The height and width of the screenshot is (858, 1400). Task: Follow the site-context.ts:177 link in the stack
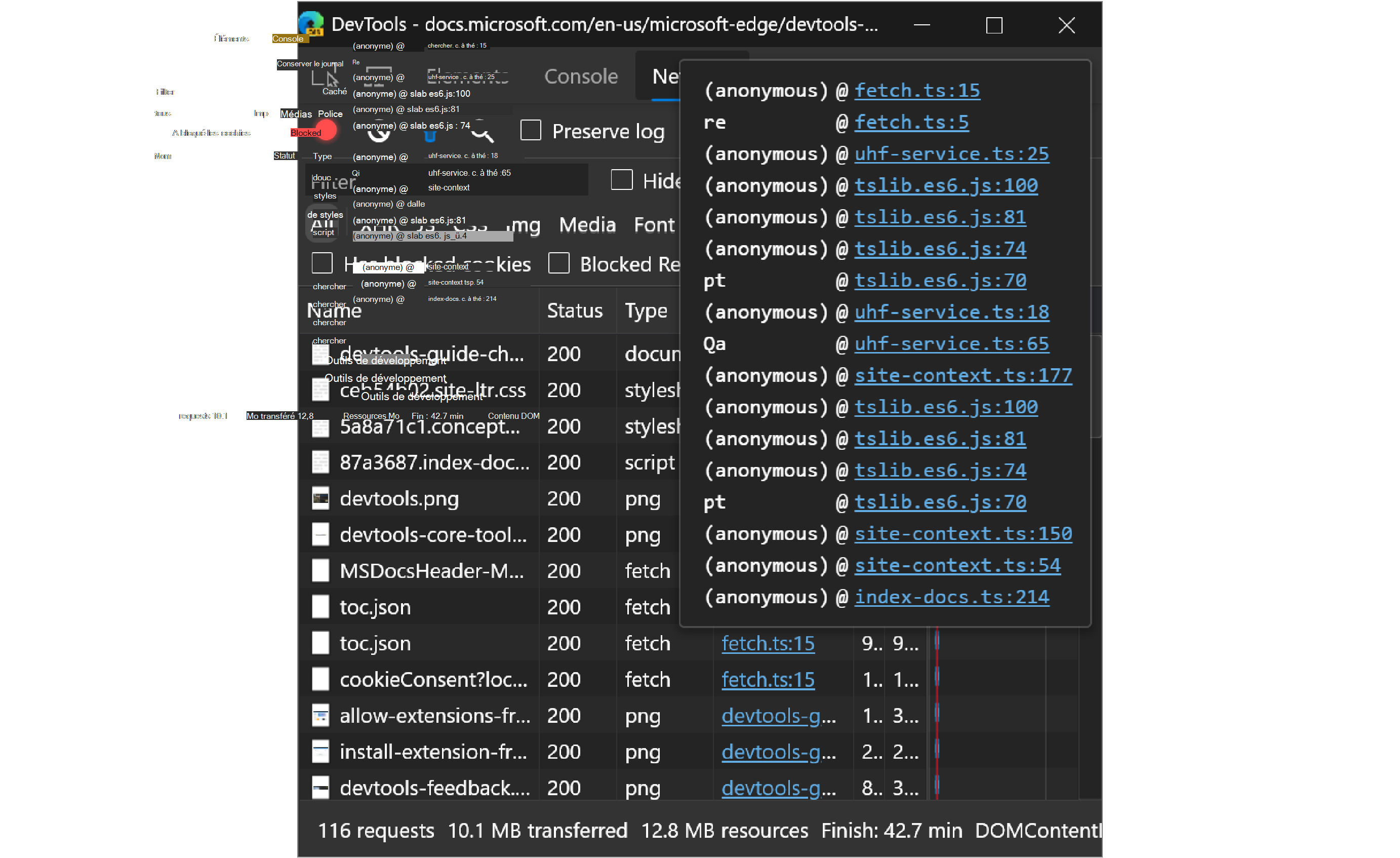click(963, 375)
